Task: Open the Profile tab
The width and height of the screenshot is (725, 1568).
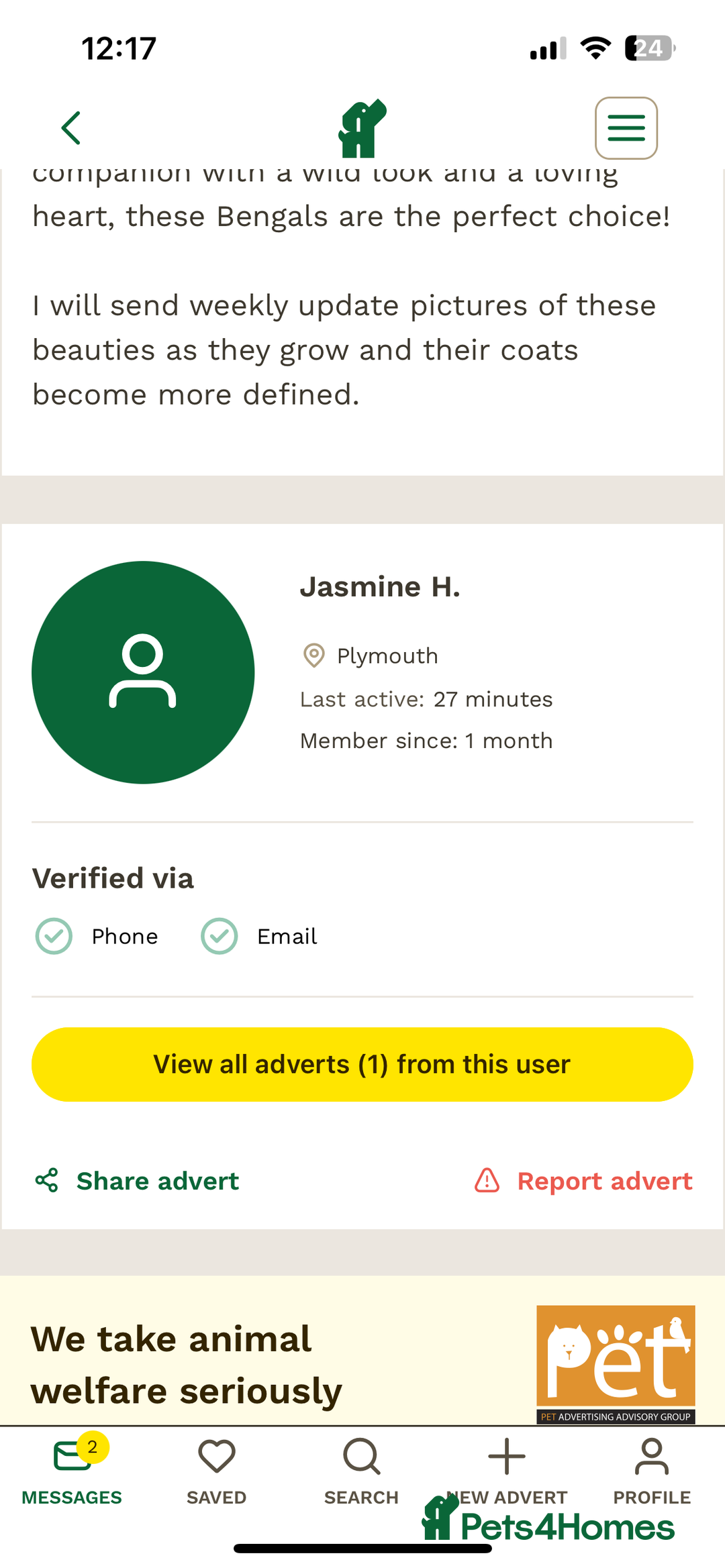Action: point(652,1471)
